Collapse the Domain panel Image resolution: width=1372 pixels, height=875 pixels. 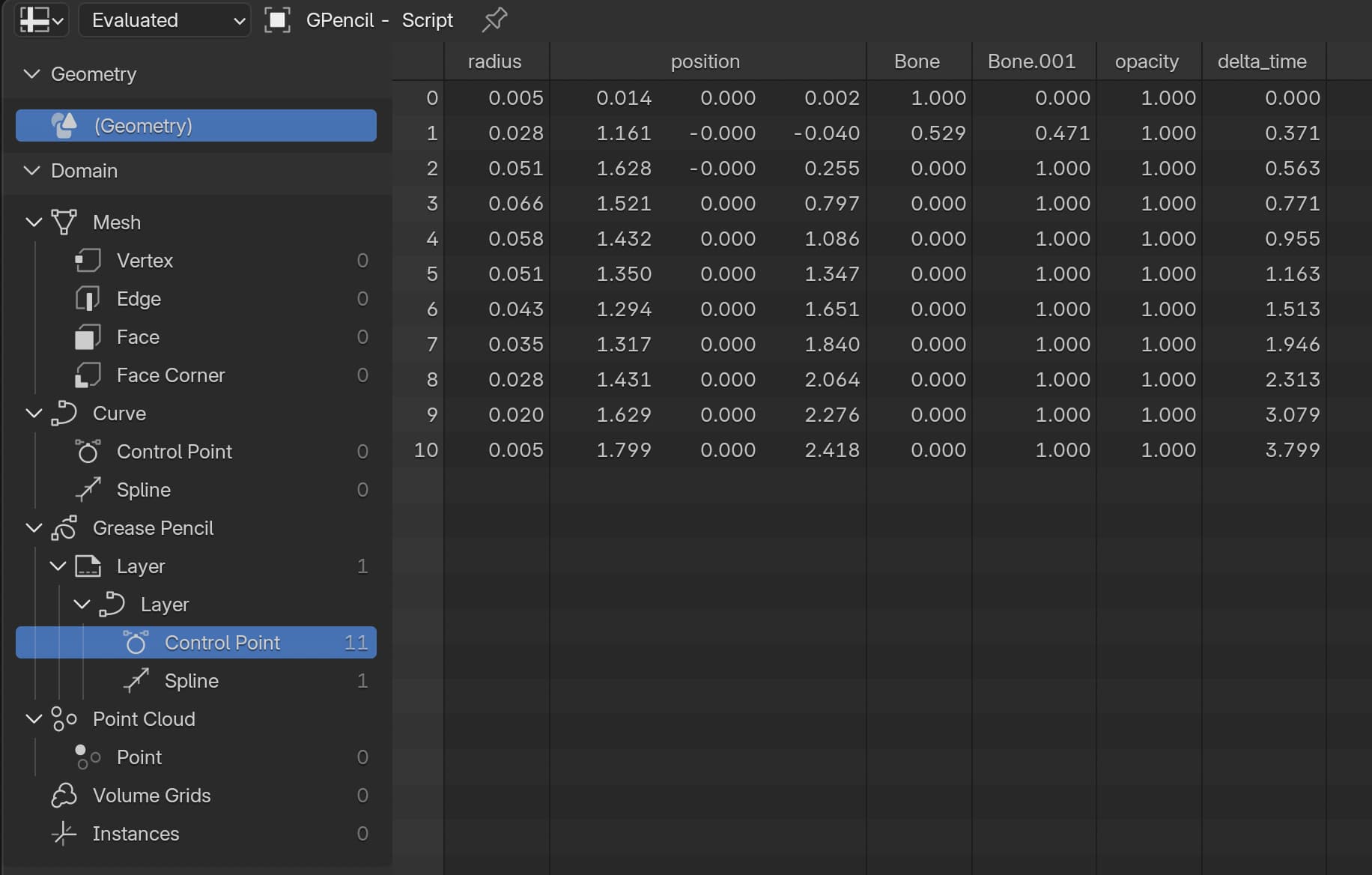(x=31, y=171)
